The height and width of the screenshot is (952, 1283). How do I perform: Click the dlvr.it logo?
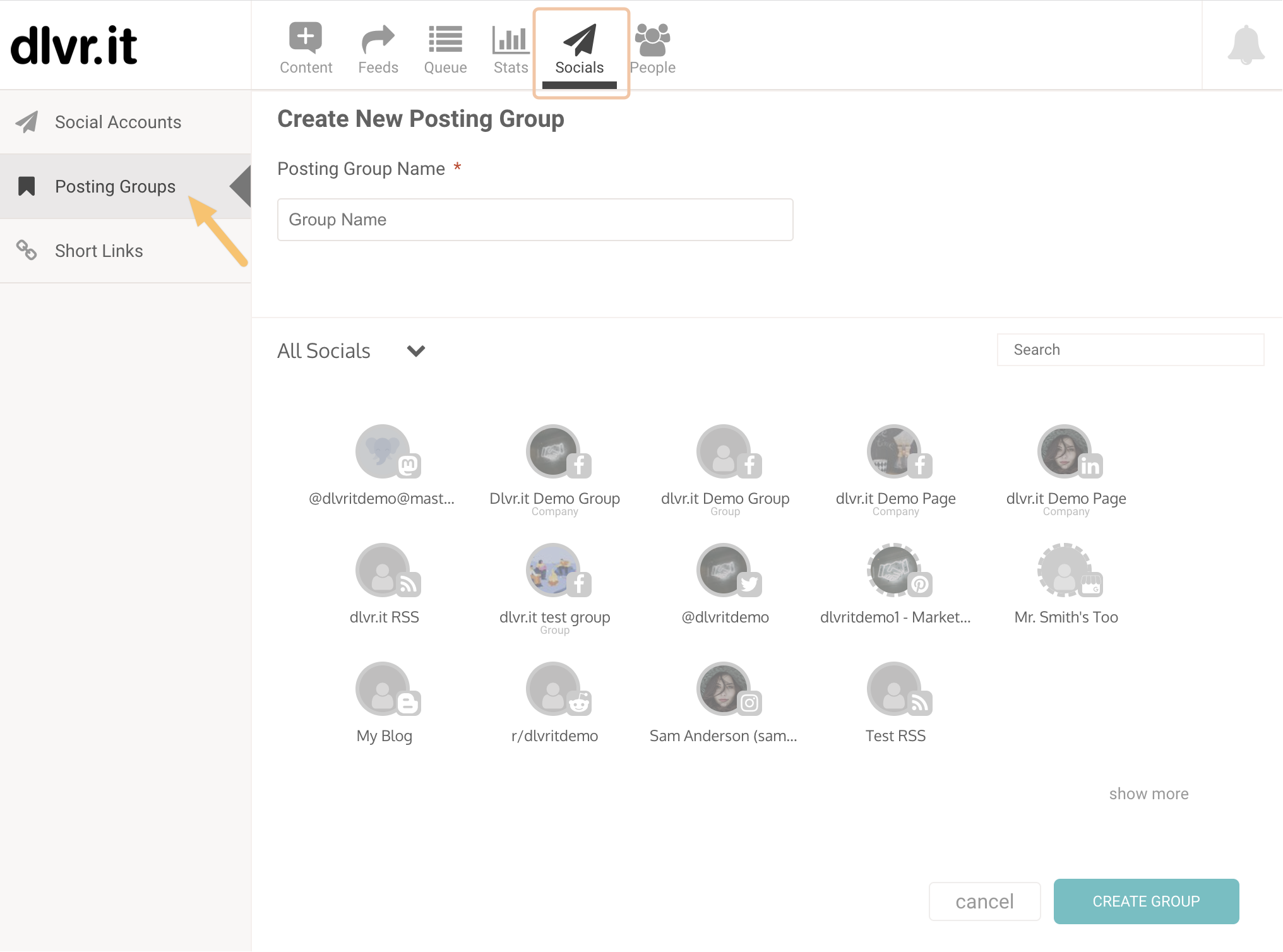[74, 45]
